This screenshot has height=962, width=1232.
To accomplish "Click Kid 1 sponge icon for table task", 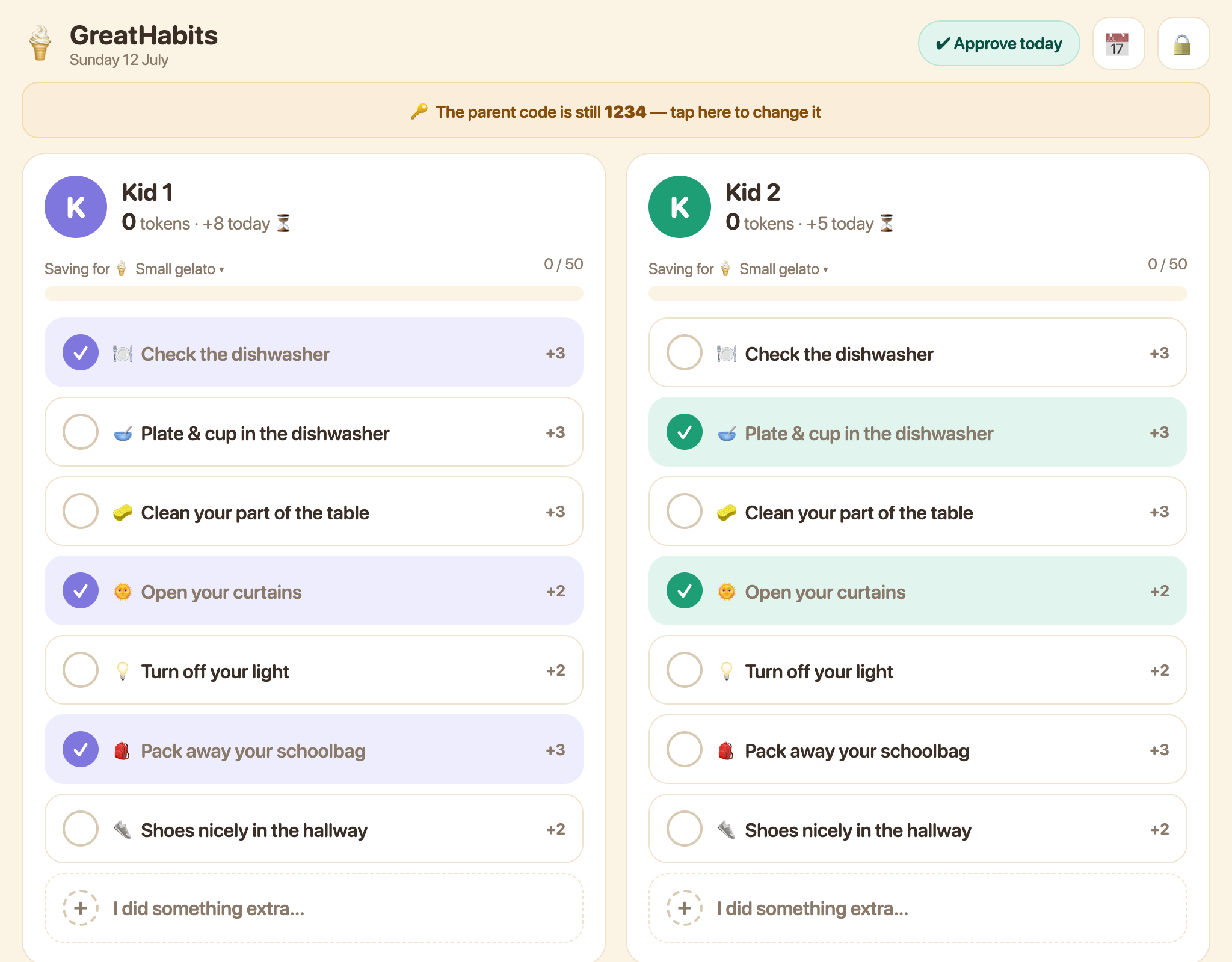I will [x=123, y=512].
